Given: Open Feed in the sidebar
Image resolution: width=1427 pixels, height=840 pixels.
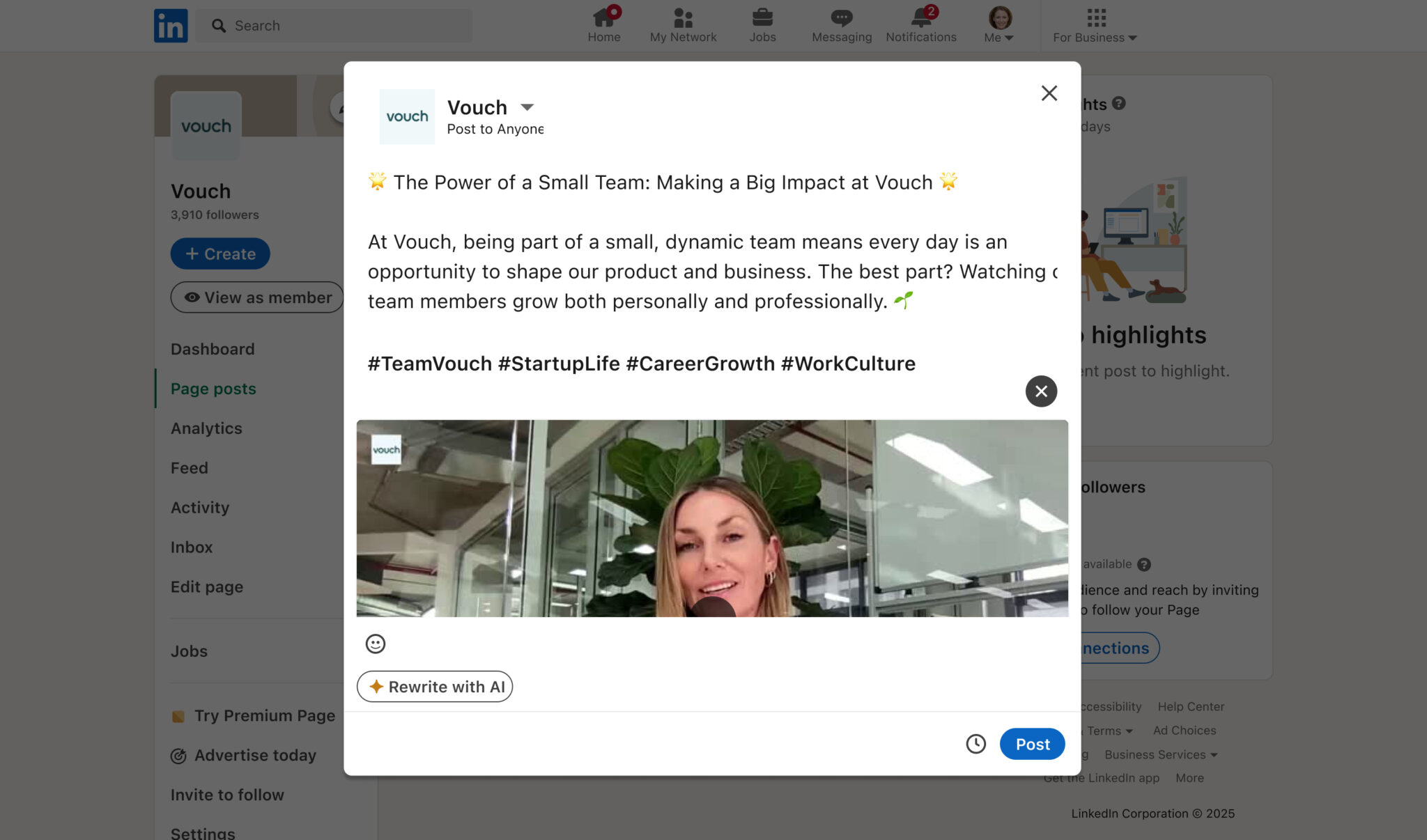Looking at the screenshot, I should (x=190, y=468).
